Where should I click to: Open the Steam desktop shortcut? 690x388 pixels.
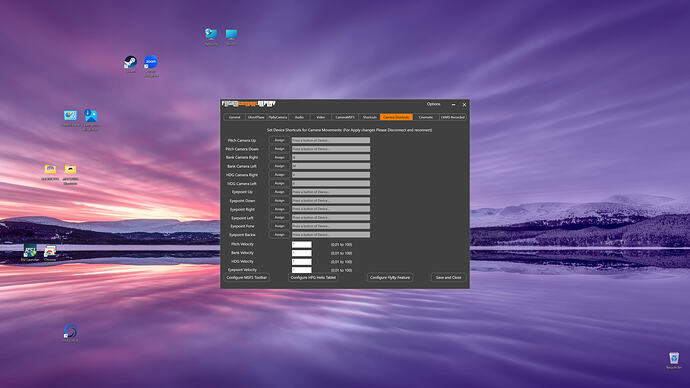pos(130,62)
